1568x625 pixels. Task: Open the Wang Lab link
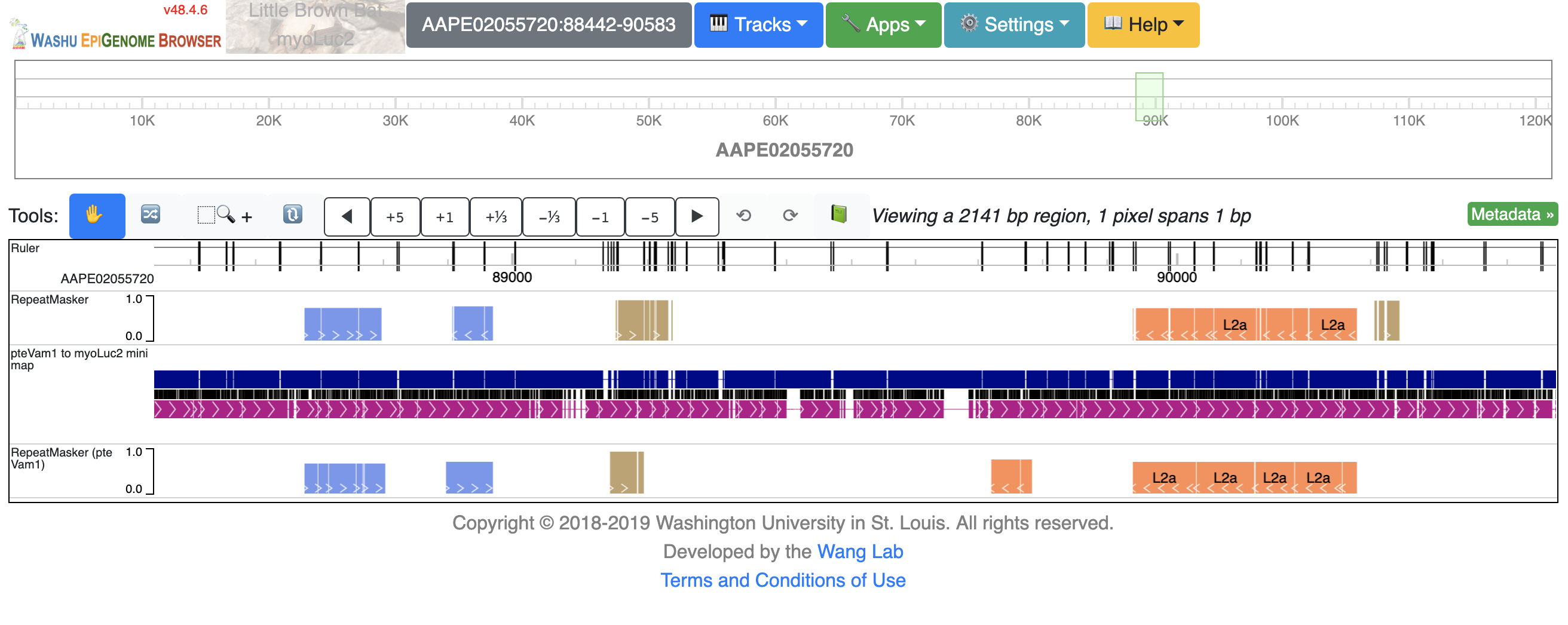click(859, 552)
